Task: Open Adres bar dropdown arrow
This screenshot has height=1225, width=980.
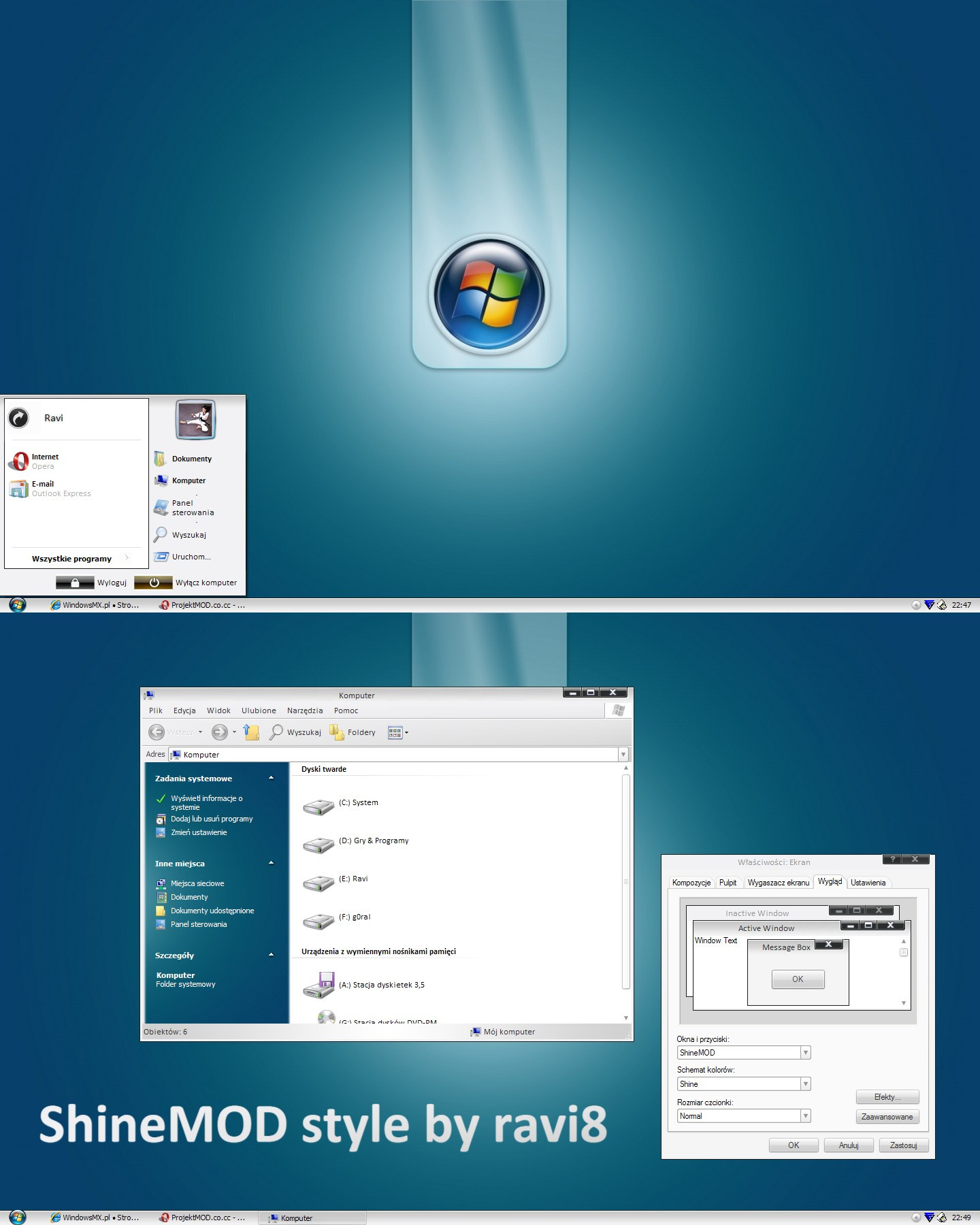Action: tap(623, 754)
